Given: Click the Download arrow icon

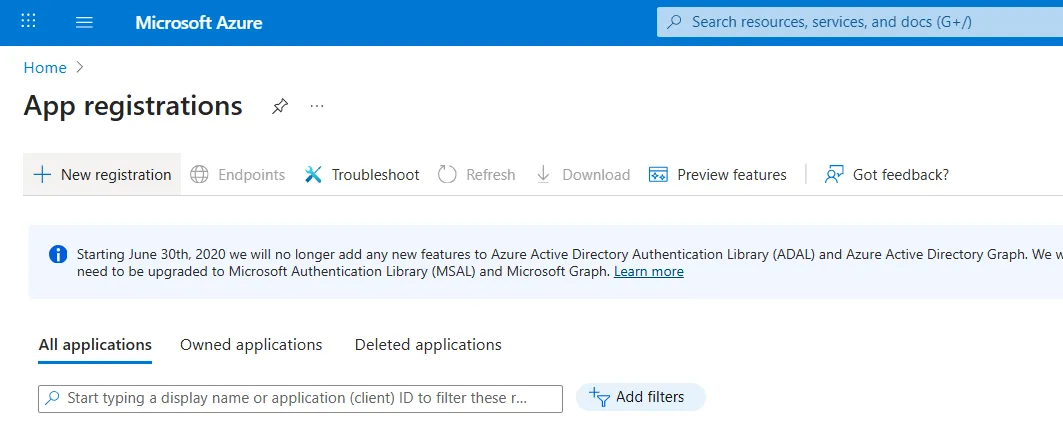Looking at the screenshot, I should click(x=543, y=175).
